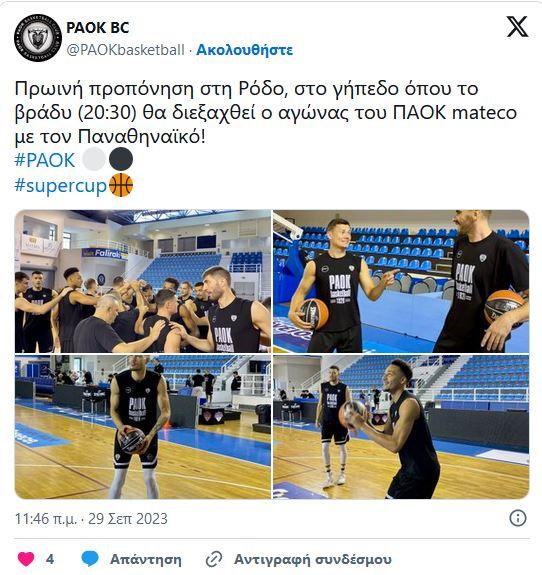Open the @PAOKbasketball handle

[125, 50]
